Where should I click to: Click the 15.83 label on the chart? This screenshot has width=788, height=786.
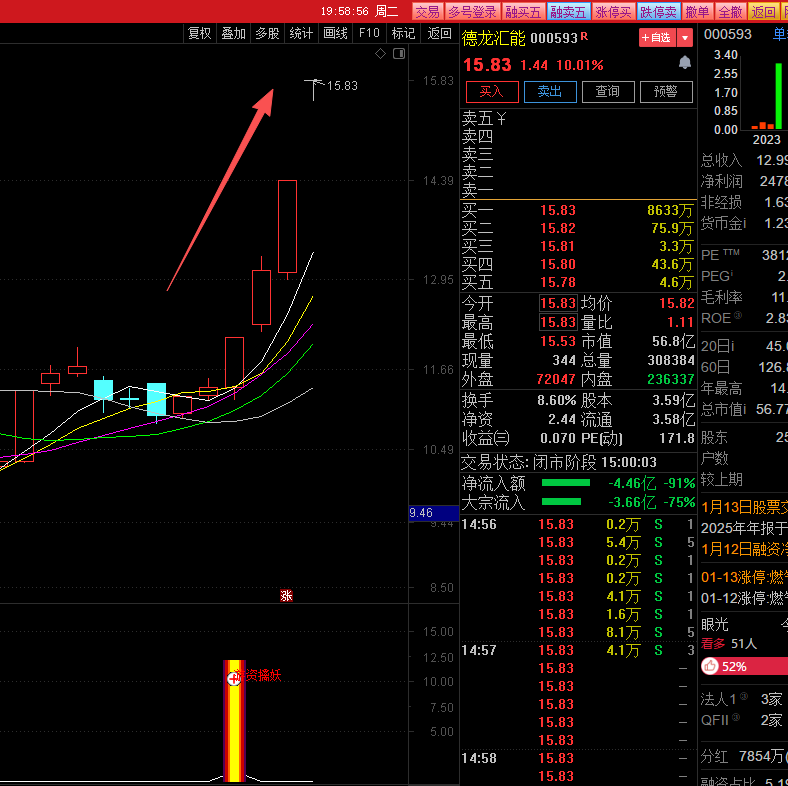[343, 86]
